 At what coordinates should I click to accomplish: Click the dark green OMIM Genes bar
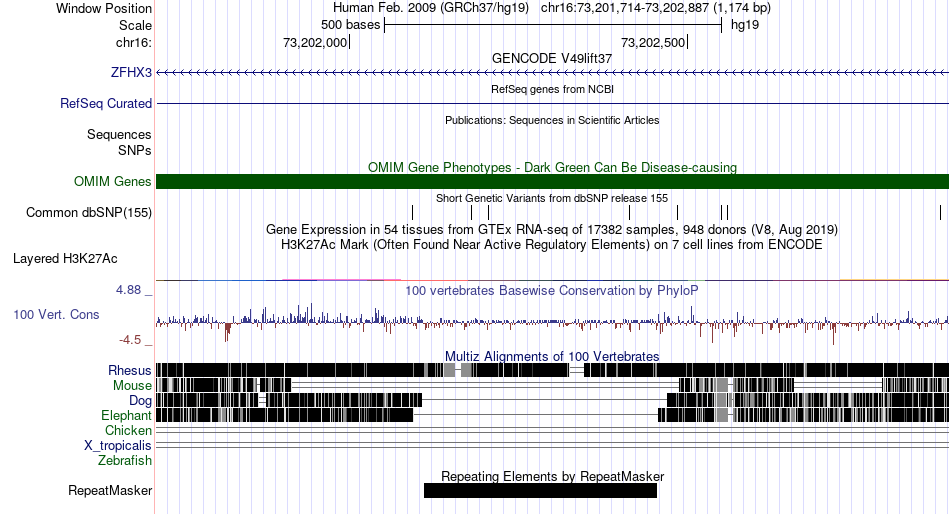(x=552, y=181)
